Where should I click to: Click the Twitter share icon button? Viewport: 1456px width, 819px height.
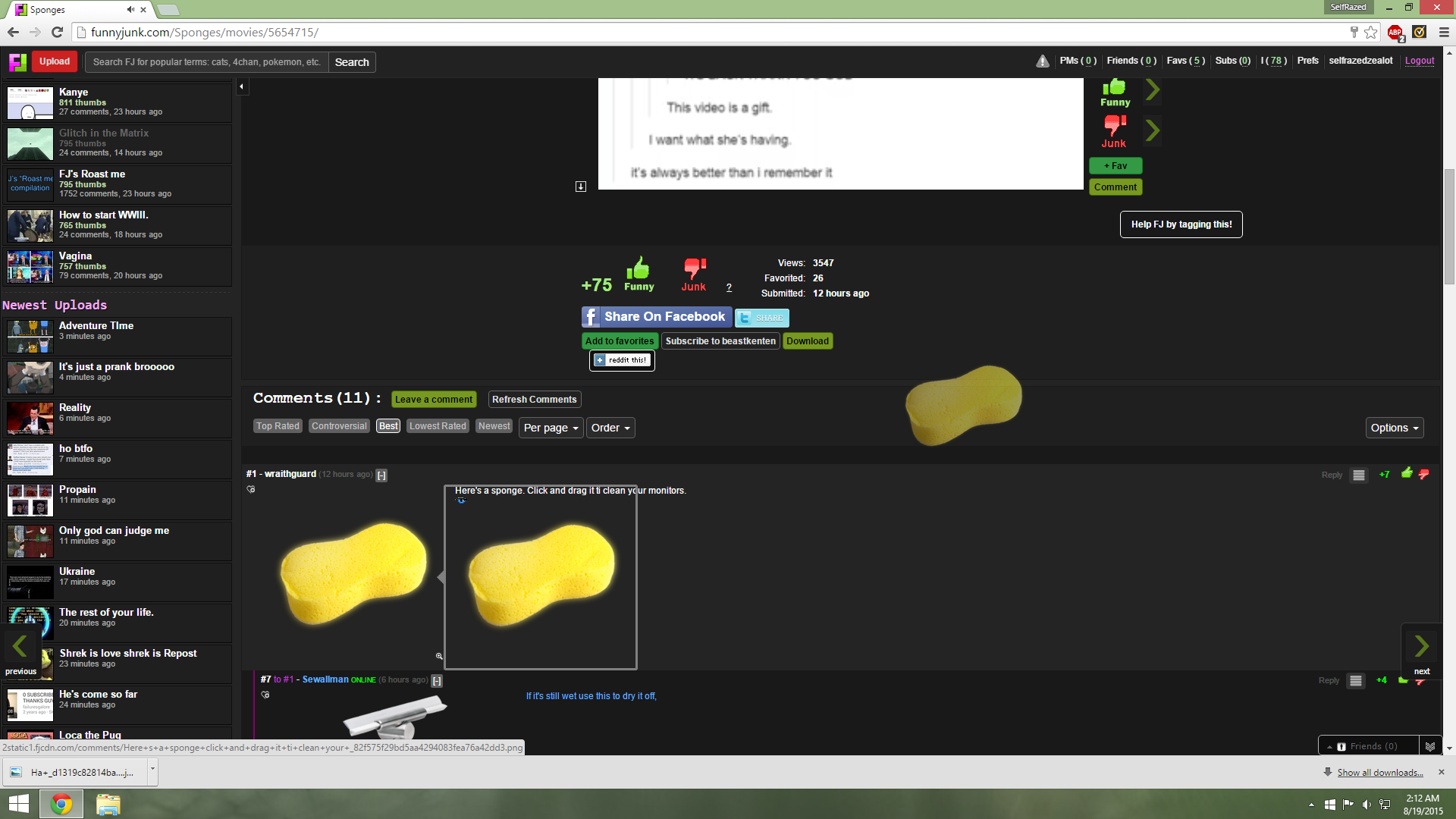(x=762, y=318)
